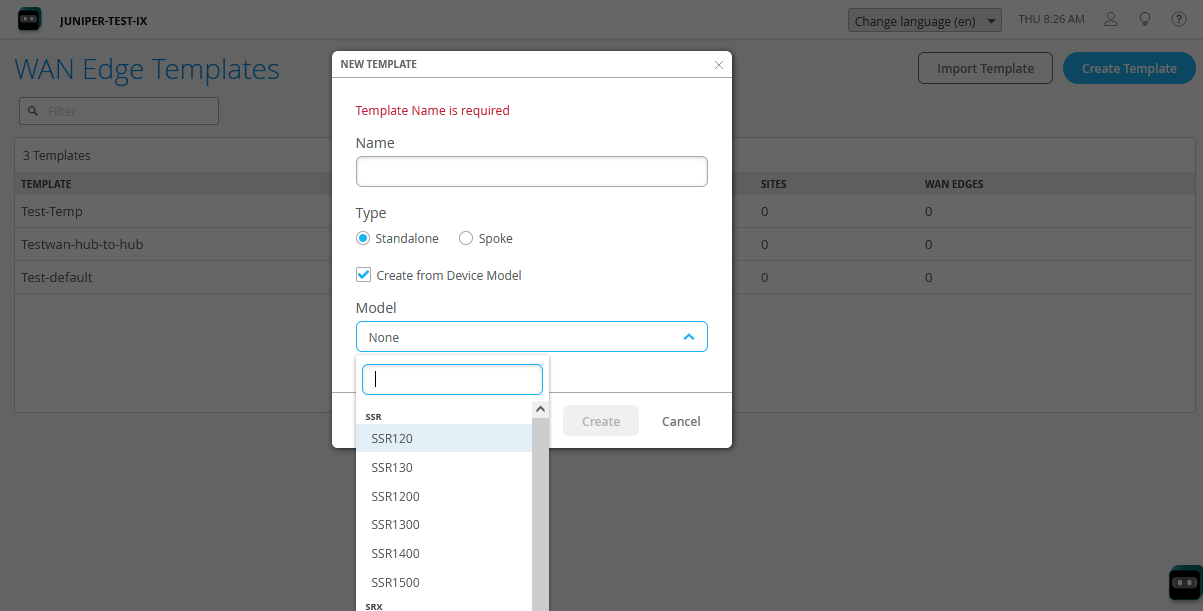Open the help question mark icon
The width and height of the screenshot is (1203, 611).
pyautogui.click(x=1178, y=20)
